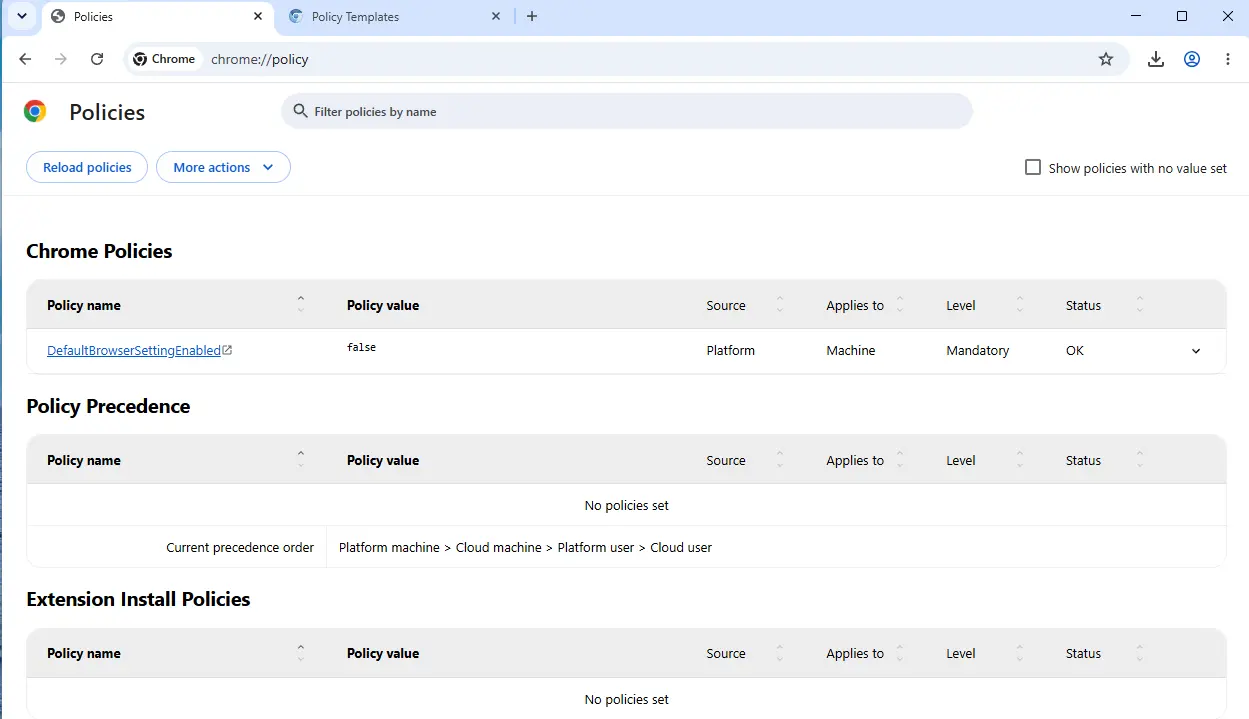Sort Policy Precedence table by Applies to
1249x719 pixels.
900,460
